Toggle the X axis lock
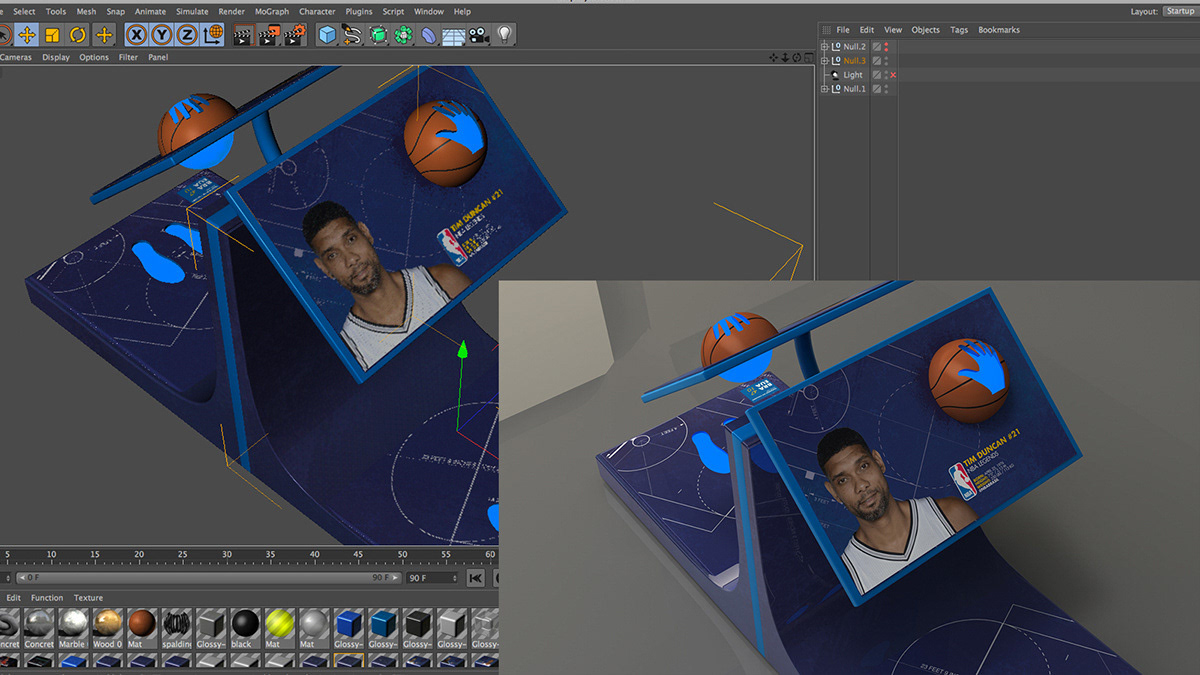This screenshot has height=675, width=1200. (x=136, y=35)
